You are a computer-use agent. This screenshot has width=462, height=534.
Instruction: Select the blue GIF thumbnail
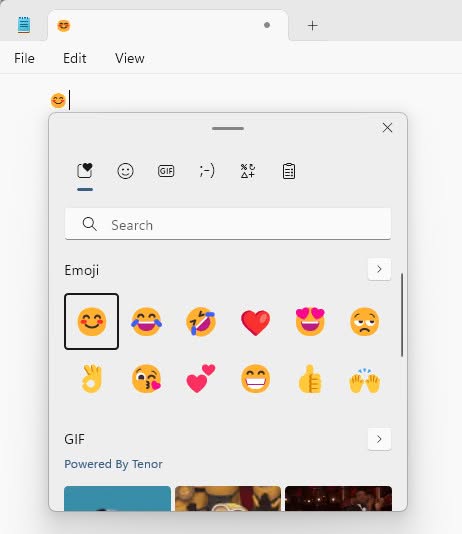[117, 499]
